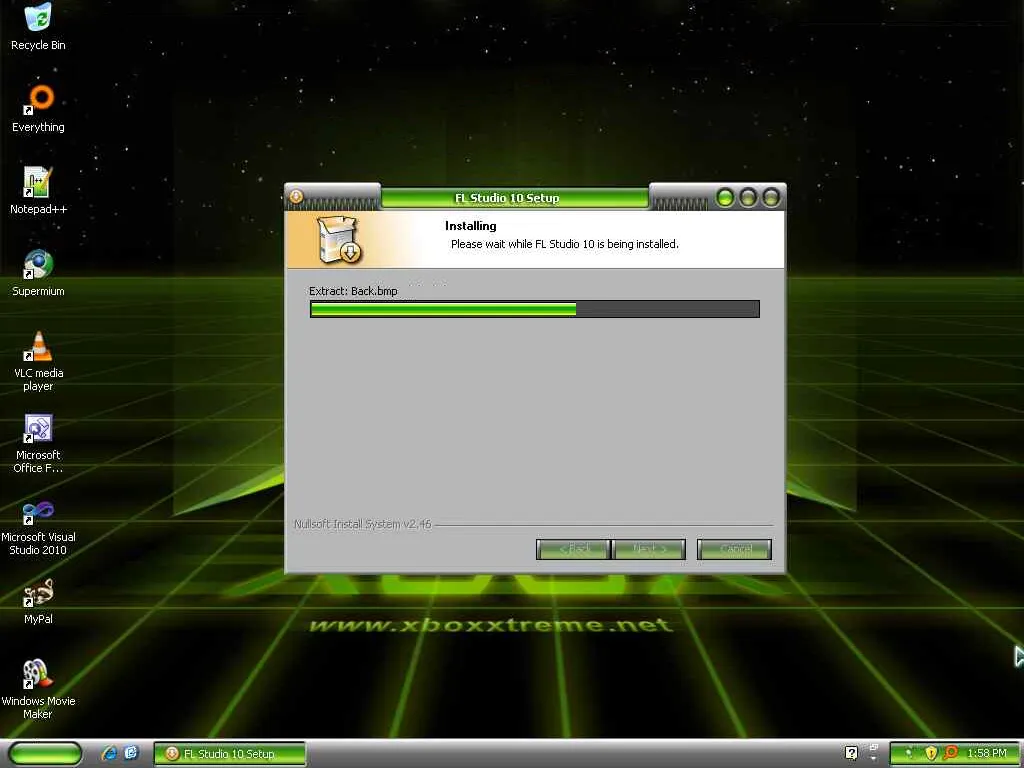This screenshot has height=768, width=1024.
Task: Click the 'Installing' header text
Action: click(x=471, y=226)
